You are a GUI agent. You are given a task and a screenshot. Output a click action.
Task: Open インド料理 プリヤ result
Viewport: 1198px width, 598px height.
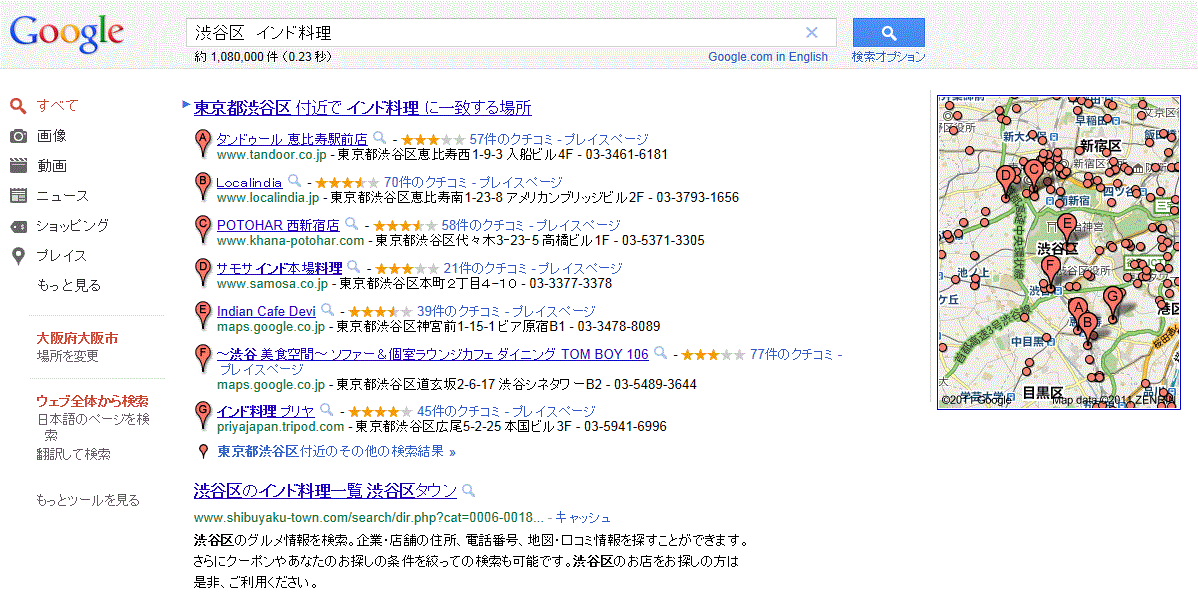[x=265, y=411]
